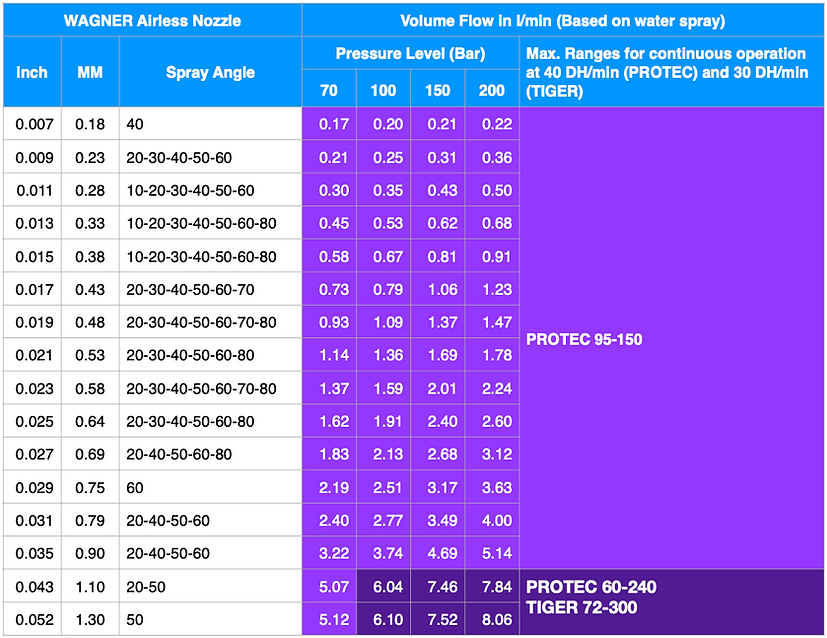The width and height of the screenshot is (827, 638).
Task: Click the 1.09 flow value
Action: pos(383,322)
